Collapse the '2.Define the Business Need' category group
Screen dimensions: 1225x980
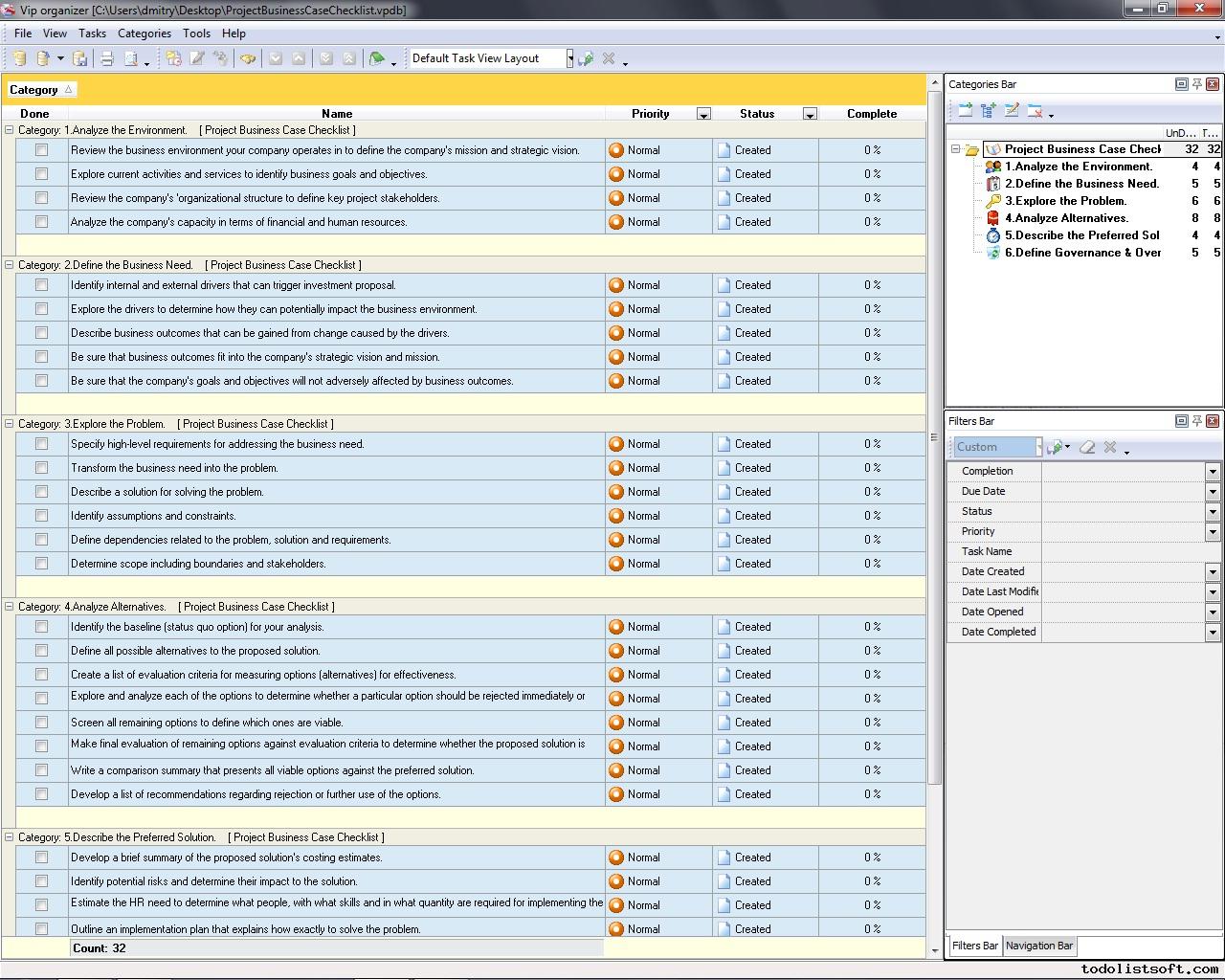click(x=10, y=265)
